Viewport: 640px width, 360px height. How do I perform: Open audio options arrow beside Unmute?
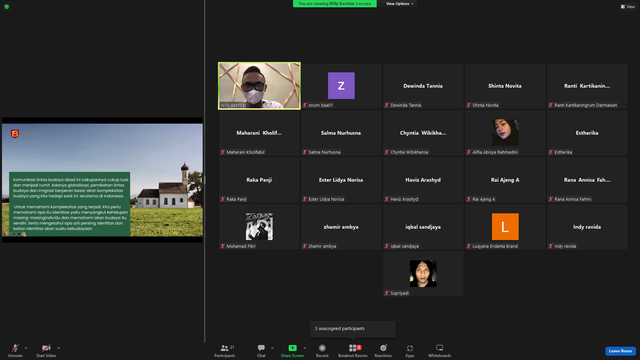coord(26,348)
